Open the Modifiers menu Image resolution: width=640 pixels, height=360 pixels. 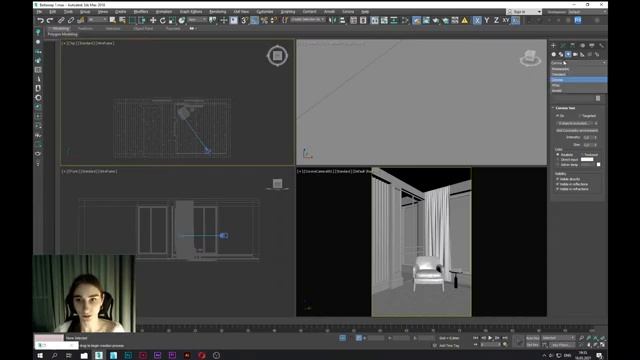[x=141, y=12]
